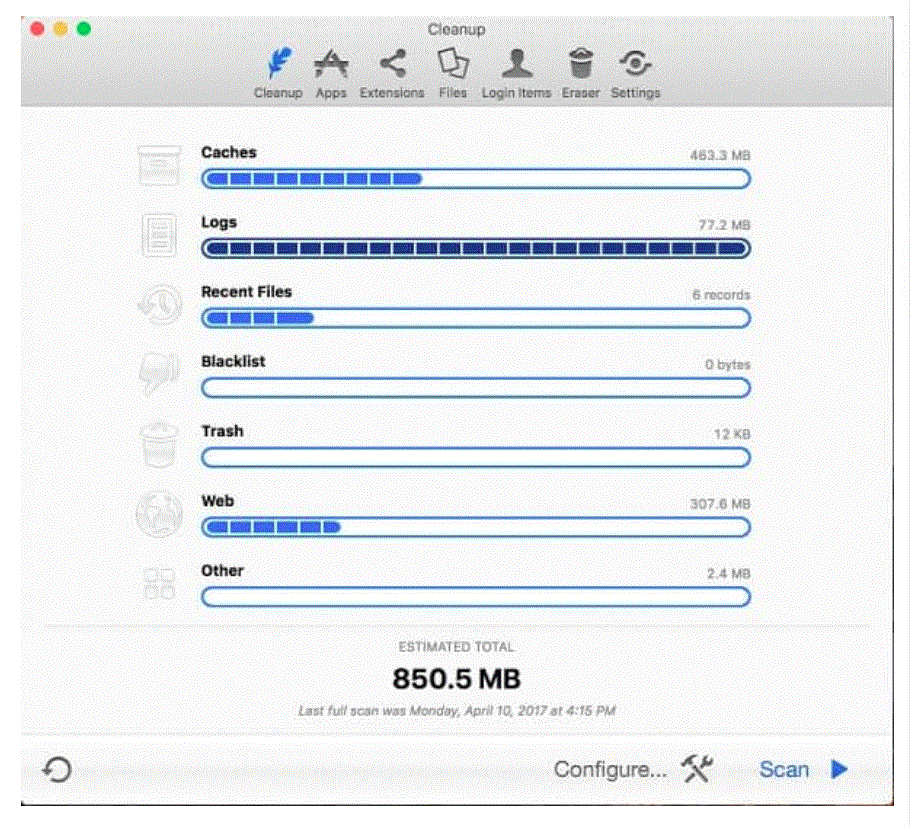
Task: Click the 2.4 MB other size
Action: (728, 574)
